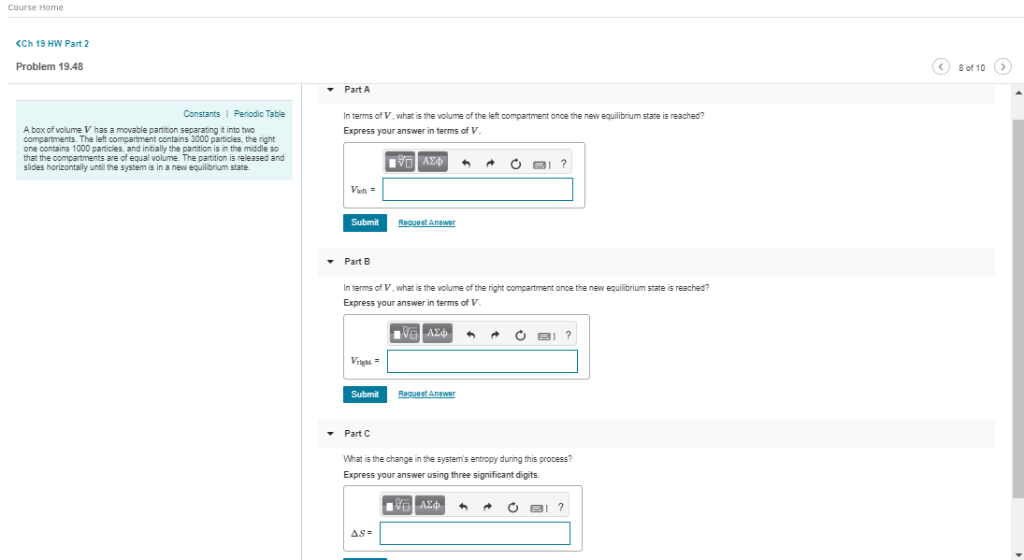Screen dimensions: 1024x560
Task: Click undo arrow in Part C toolbar
Action: coord(463,507)
